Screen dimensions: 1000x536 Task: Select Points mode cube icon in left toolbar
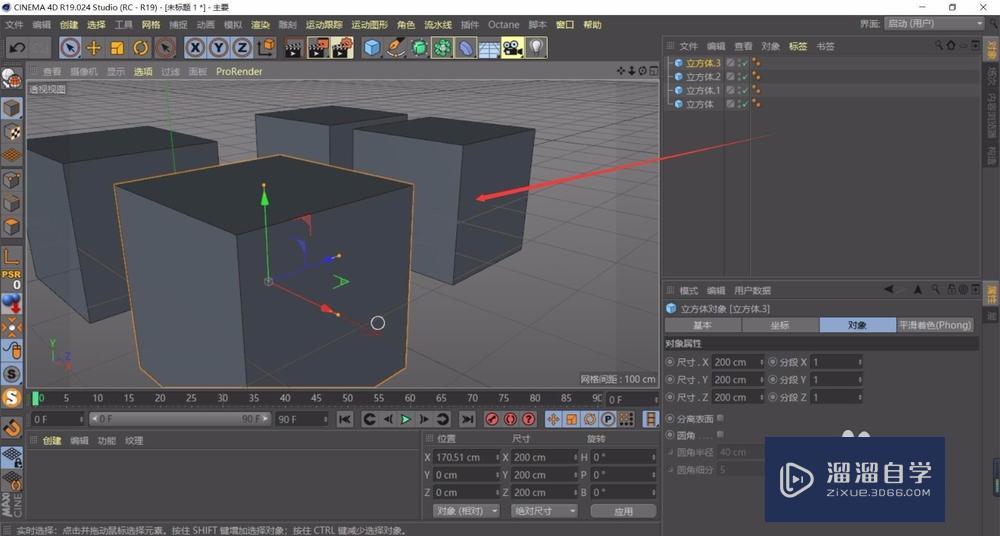(11, 180)
